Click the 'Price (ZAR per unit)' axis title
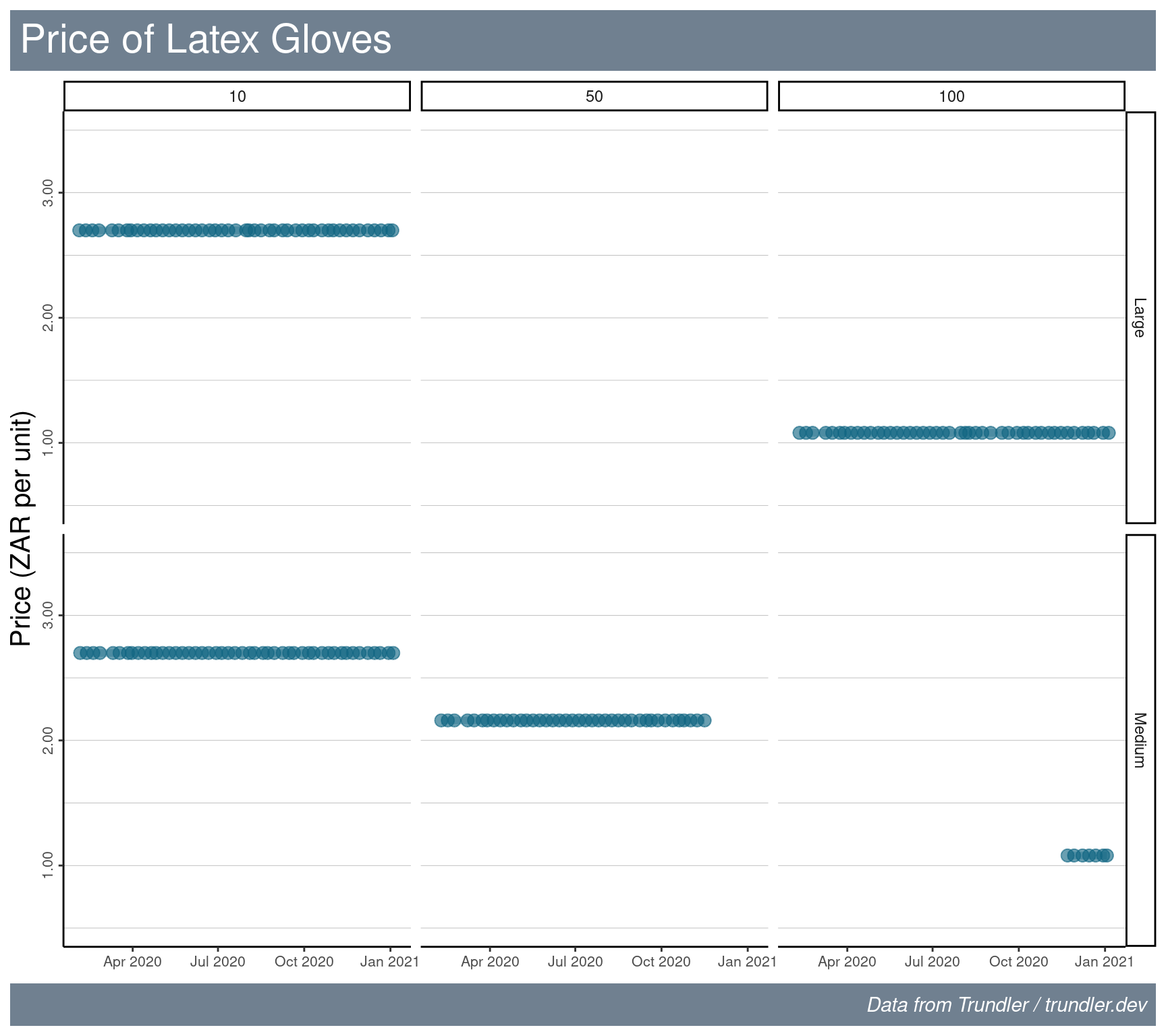Screen dimensions: 1166x1036 point(22,528)
